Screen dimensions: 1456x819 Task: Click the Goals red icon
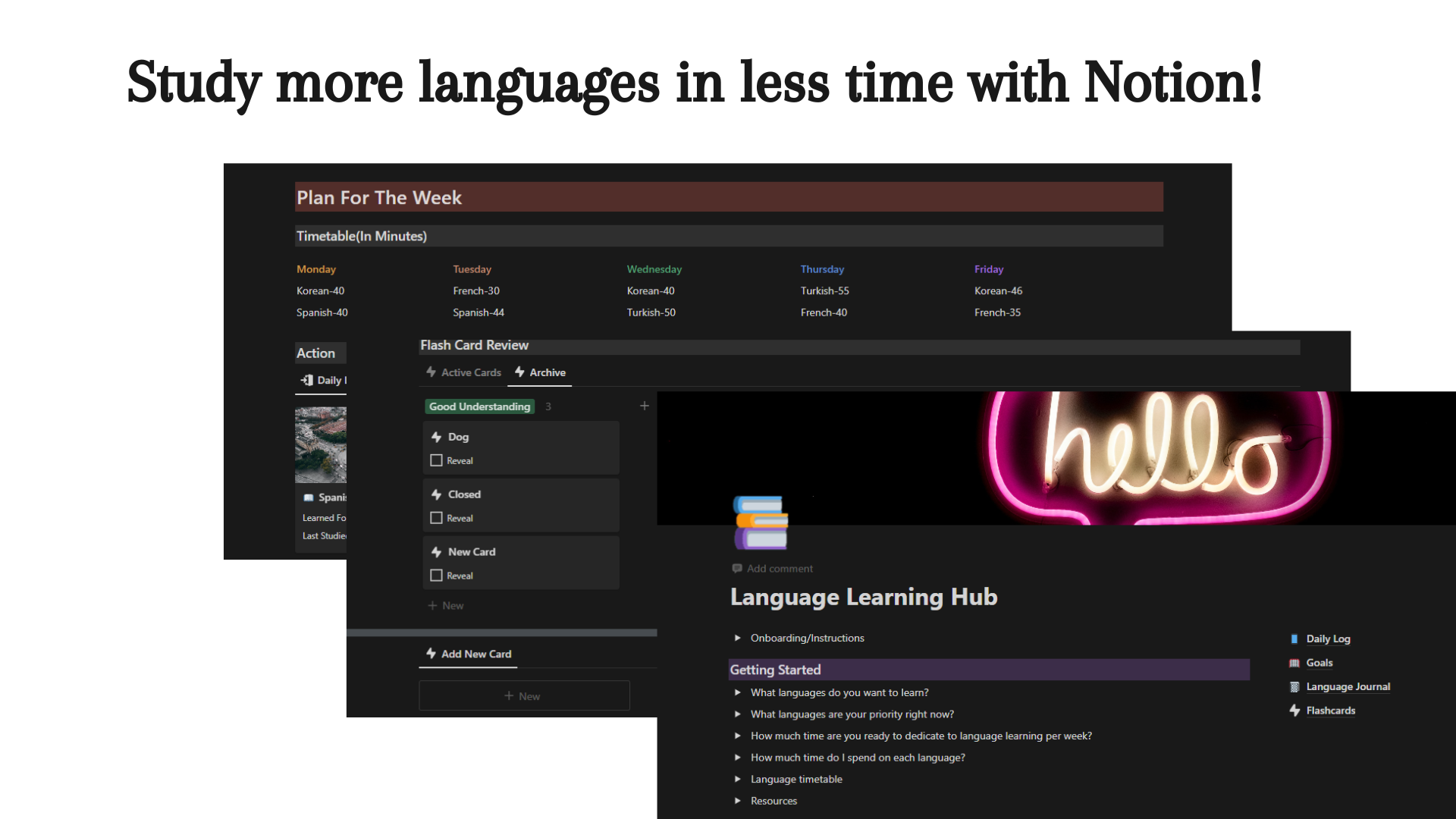[1294, 663]
